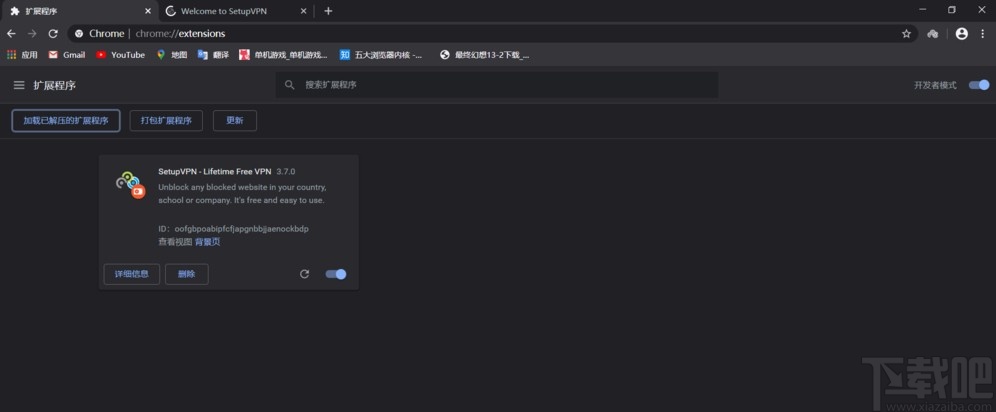
Task: Open the 翻译 translate bookmark
Action: [x=213, y=55]
